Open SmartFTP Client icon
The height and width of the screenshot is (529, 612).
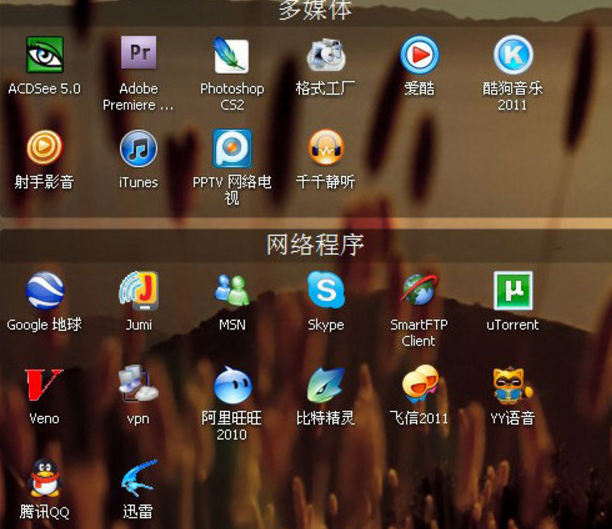[x=420, y=290]
